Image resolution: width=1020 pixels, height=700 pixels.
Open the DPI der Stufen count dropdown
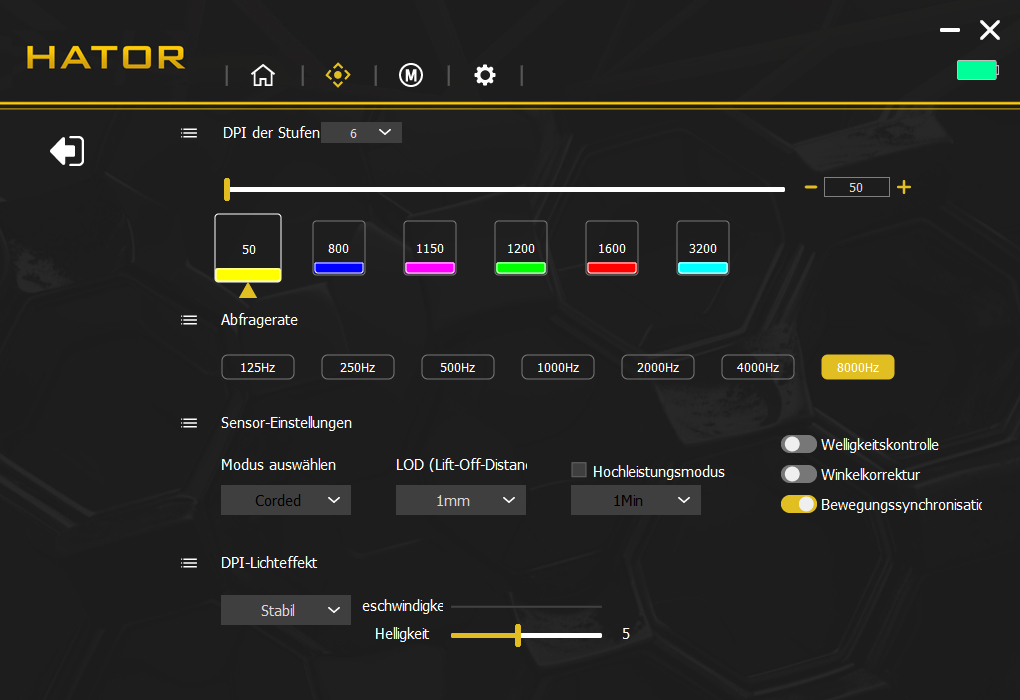tap(361, 133)
